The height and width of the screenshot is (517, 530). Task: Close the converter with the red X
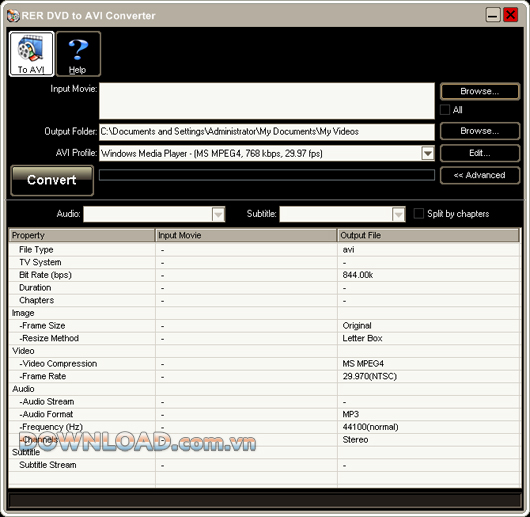pyautogui.click(x=510, y=15)
